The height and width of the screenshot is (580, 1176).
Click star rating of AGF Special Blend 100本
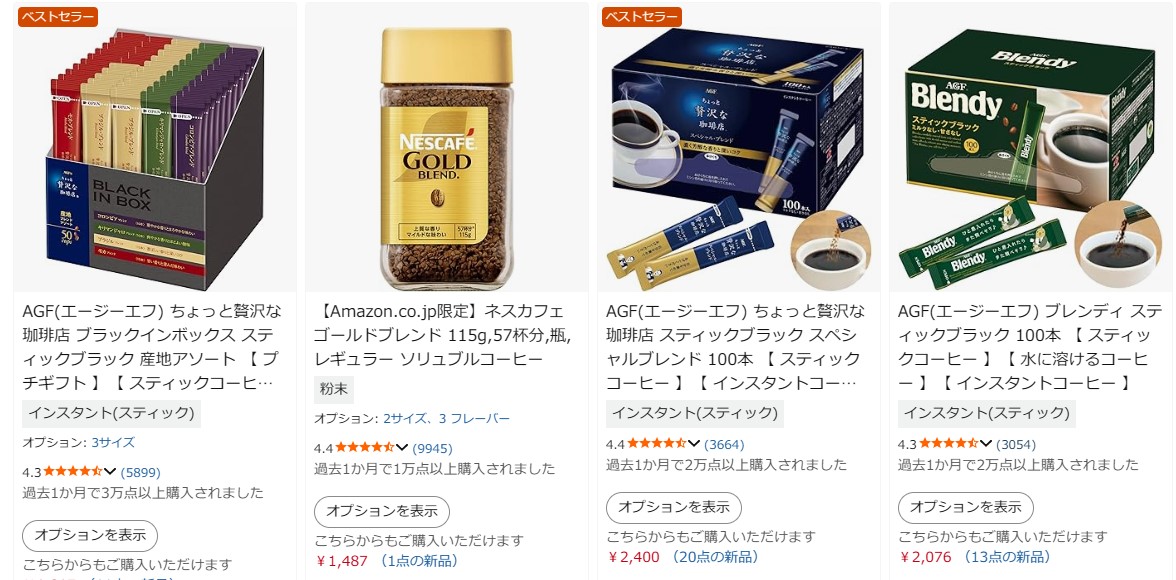657,443
